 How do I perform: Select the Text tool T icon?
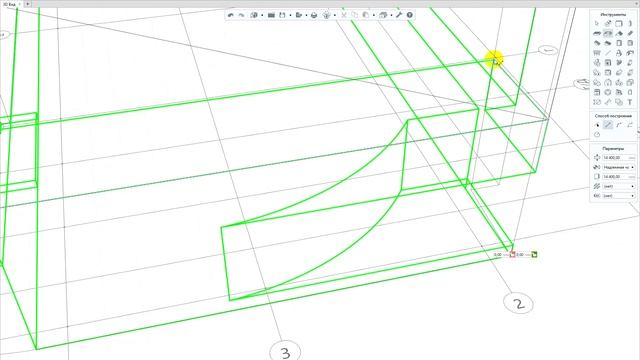click(630, 102)
